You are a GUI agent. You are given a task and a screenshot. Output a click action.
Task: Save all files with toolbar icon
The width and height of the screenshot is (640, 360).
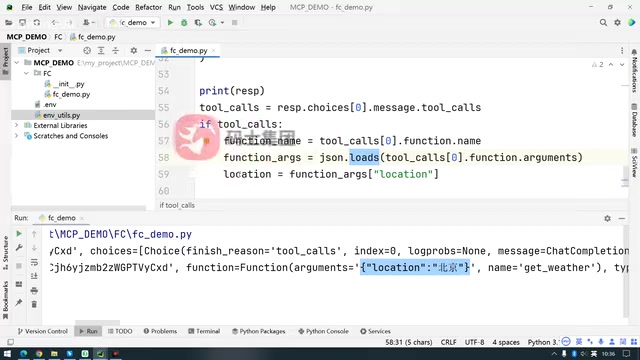pos(22,22)
